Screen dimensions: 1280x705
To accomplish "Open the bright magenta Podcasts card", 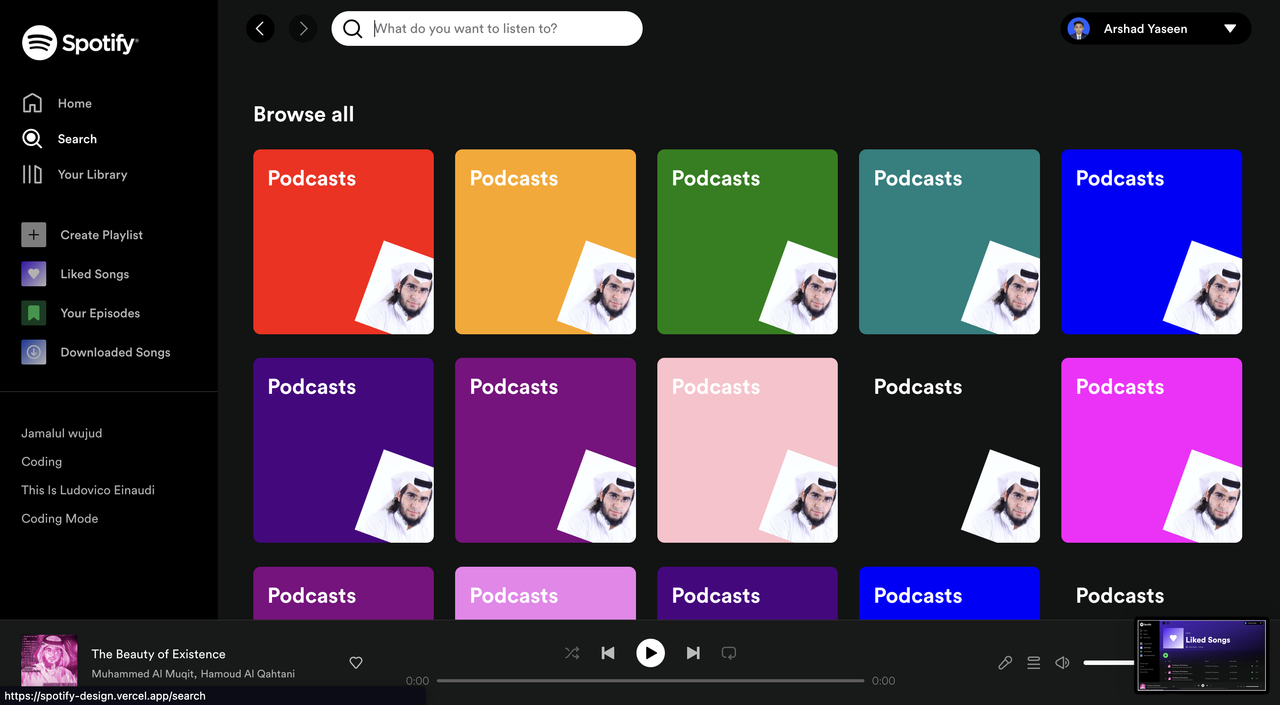I will pyautogui.click(x=1151, y=450).
